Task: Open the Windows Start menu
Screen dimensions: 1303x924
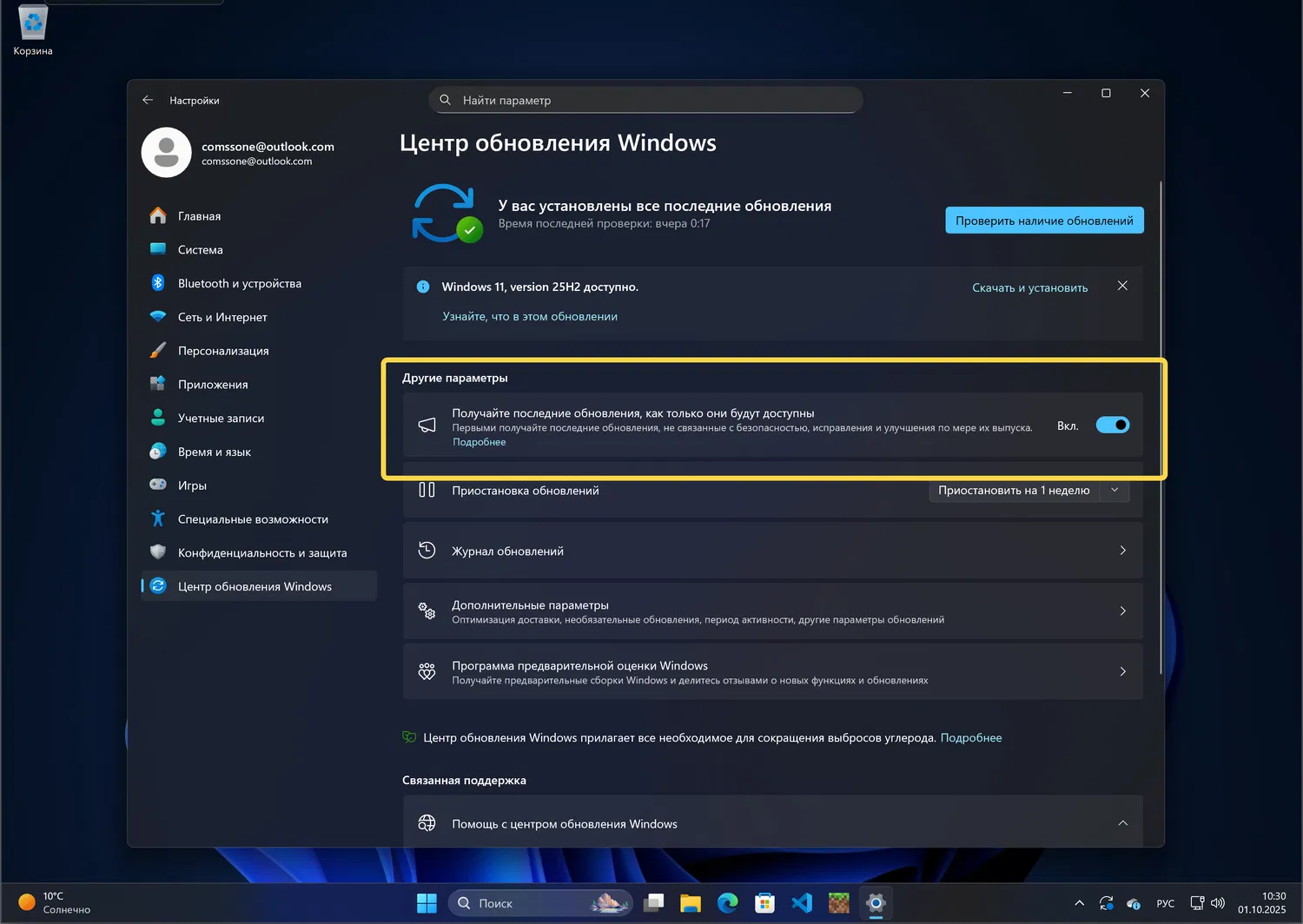Action: (427, 903)
